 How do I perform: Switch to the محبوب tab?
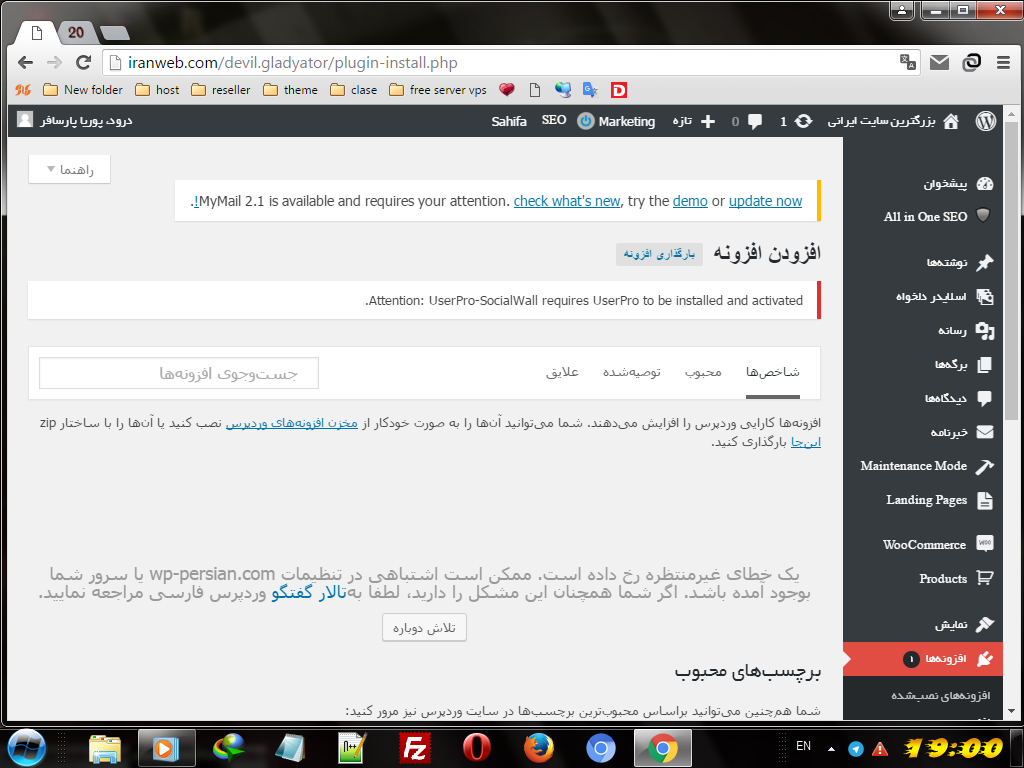(703, 372)
